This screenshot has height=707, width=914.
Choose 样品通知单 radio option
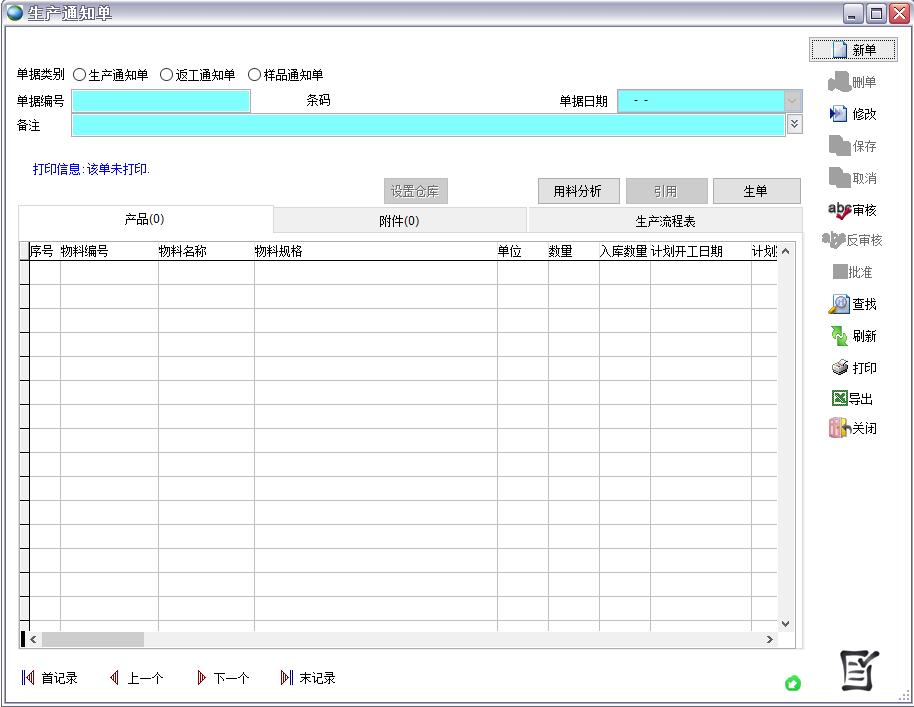(254, 75)
